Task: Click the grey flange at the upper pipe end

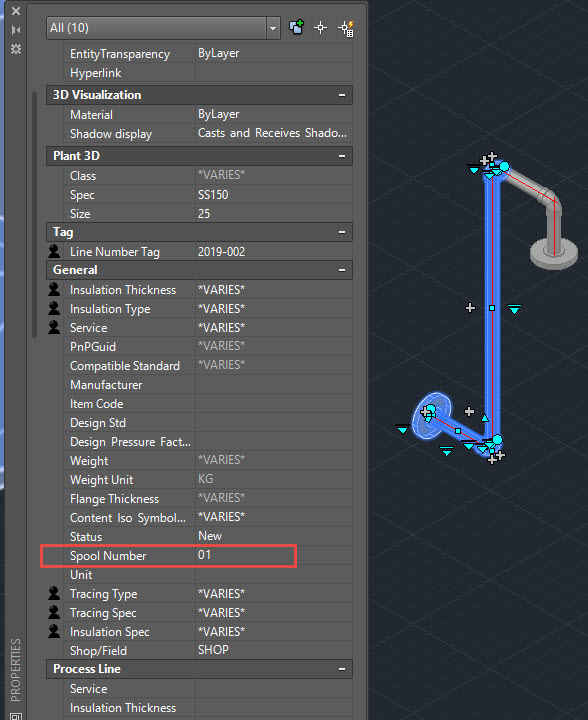Action: point(554,253)
